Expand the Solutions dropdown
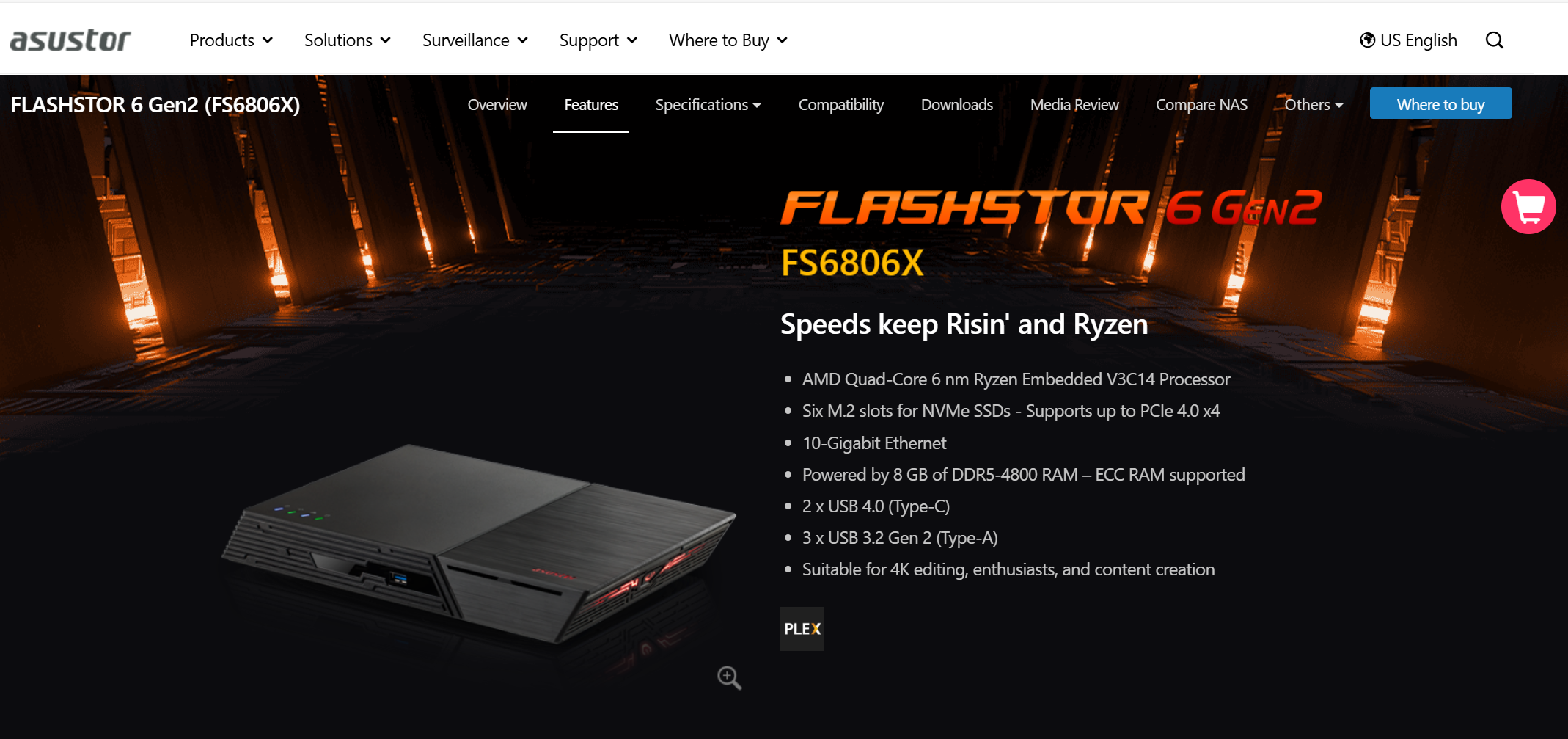The width and height of the screenshot is (1568, 739). (x=348, y=40)
